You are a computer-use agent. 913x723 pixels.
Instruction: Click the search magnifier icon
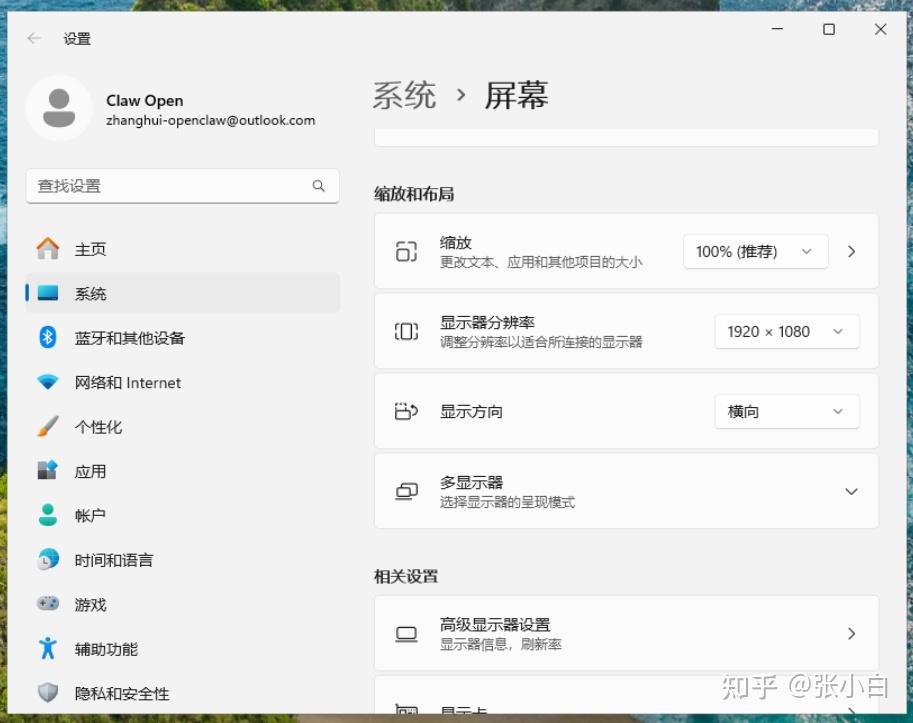pos(319,186)
